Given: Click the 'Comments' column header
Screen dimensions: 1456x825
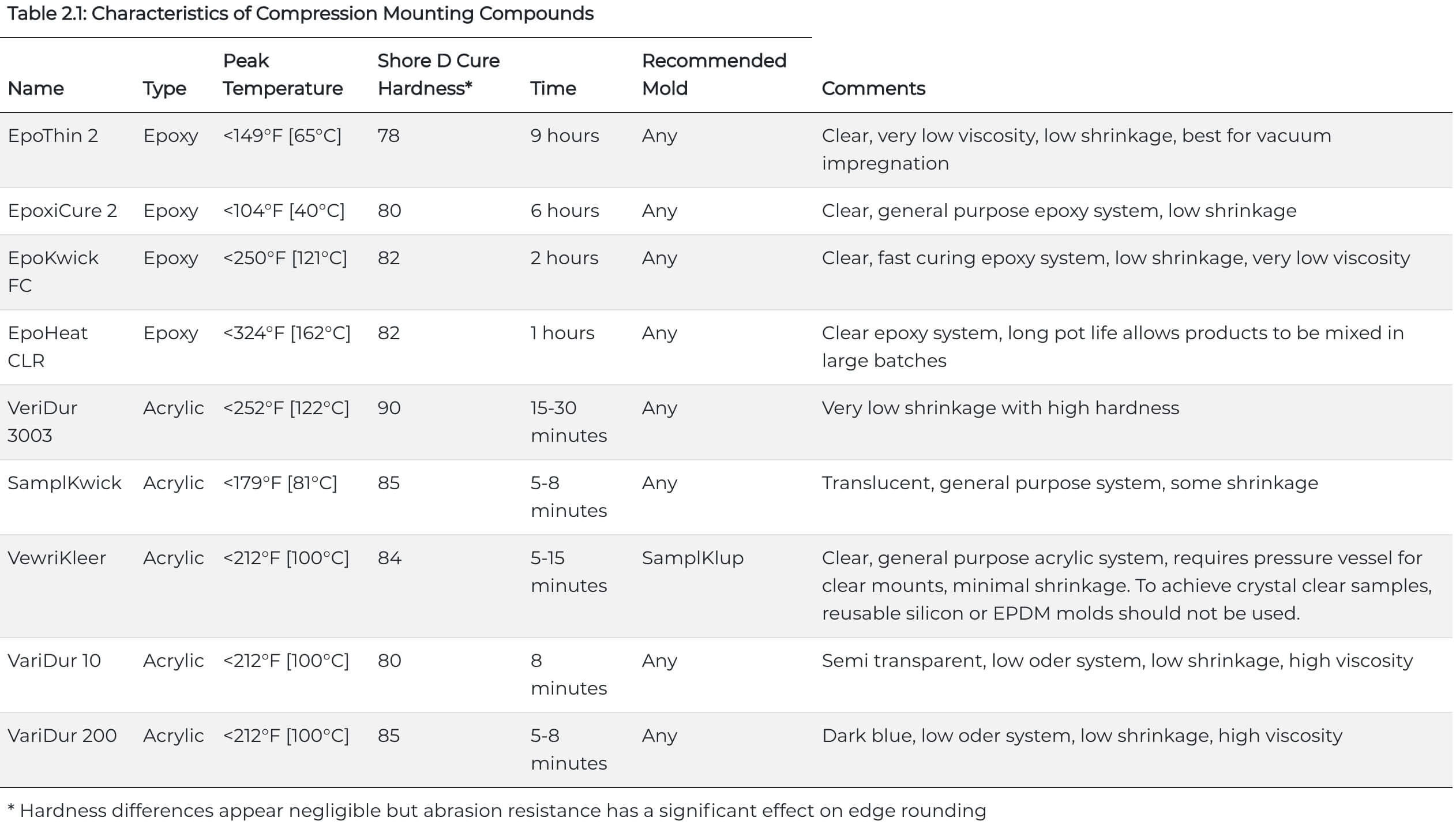Looking at the screenshot, I should click(873, 88).
